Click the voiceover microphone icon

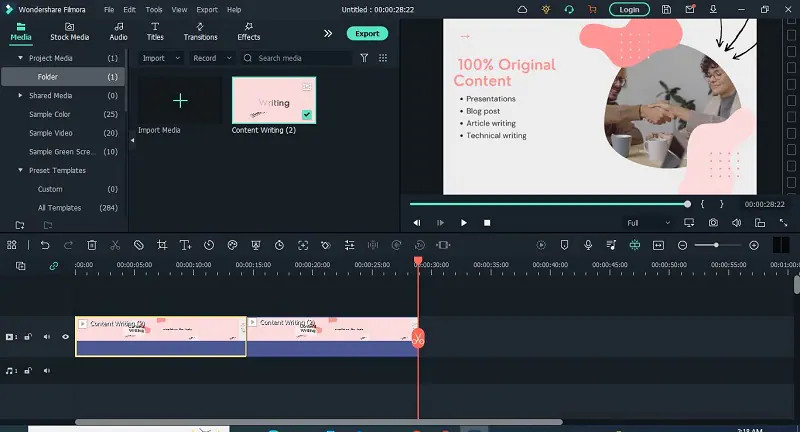click(588, 245)
